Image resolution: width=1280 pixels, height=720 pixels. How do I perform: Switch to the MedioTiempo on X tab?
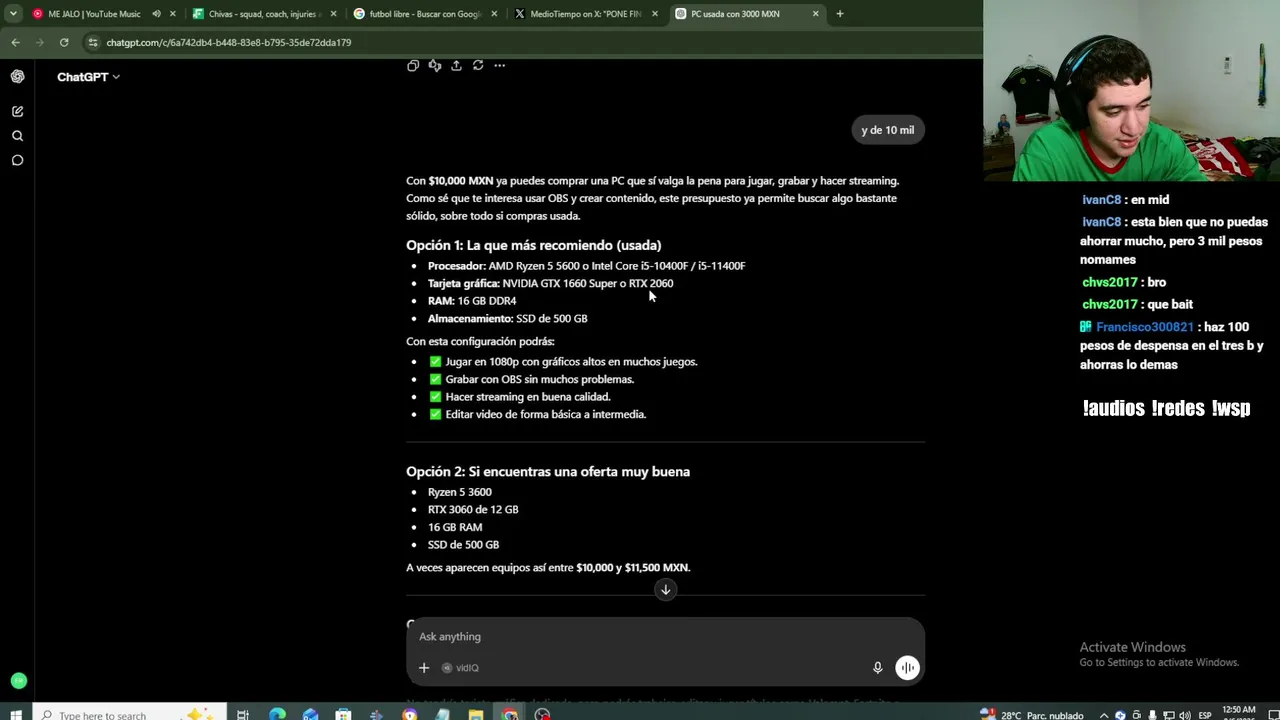pos(586,14)
